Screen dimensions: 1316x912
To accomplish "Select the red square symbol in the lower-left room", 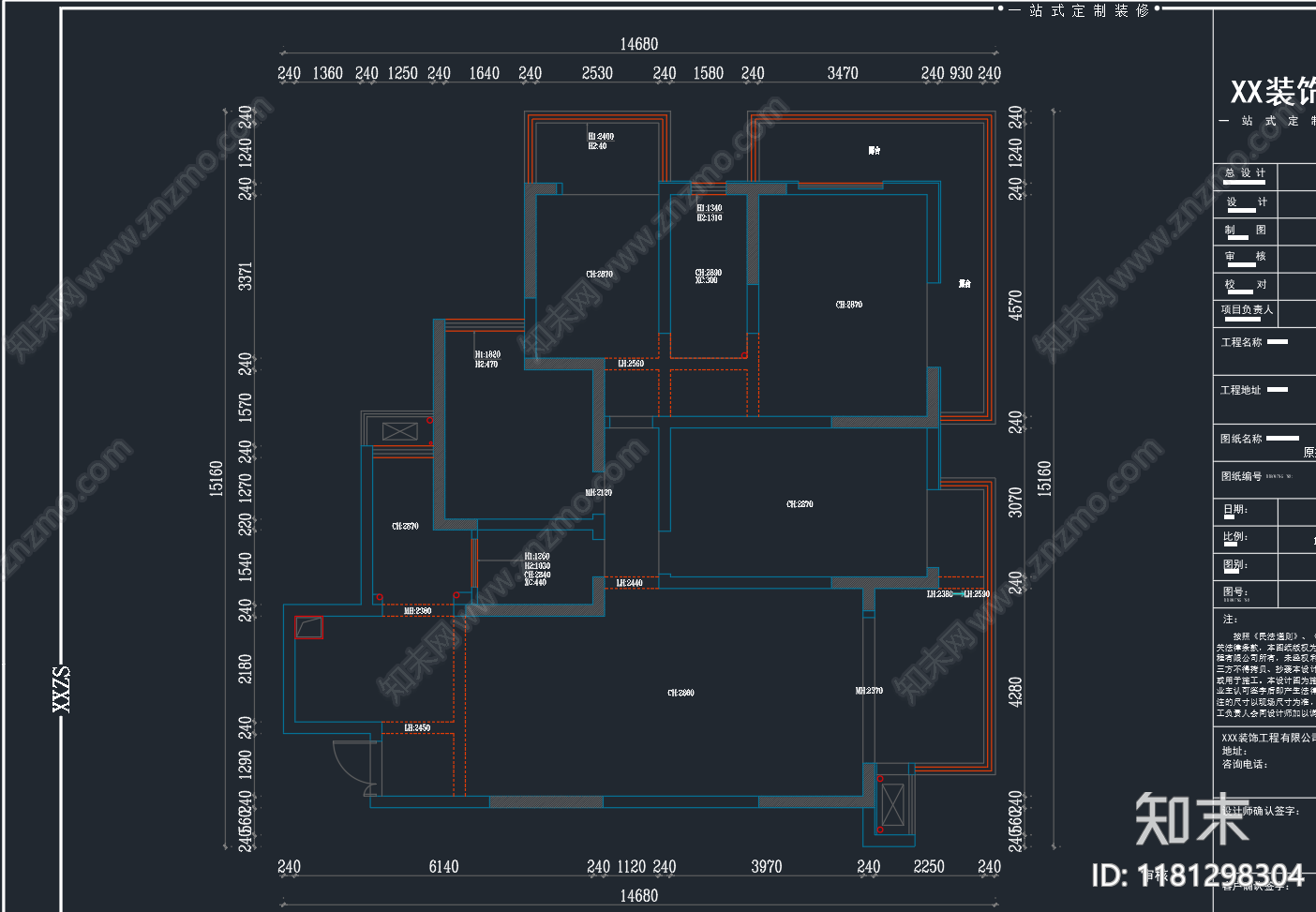I will 308,627.
